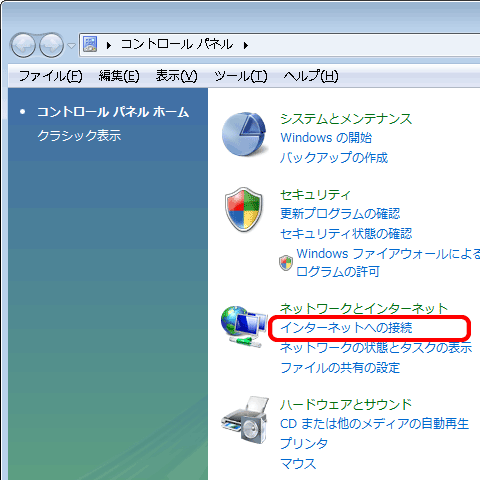Viewport: 480px width, 480px height.
Task: Expand the arrow after コントロール パネル in address bar
Action: [x=246, y=45]
